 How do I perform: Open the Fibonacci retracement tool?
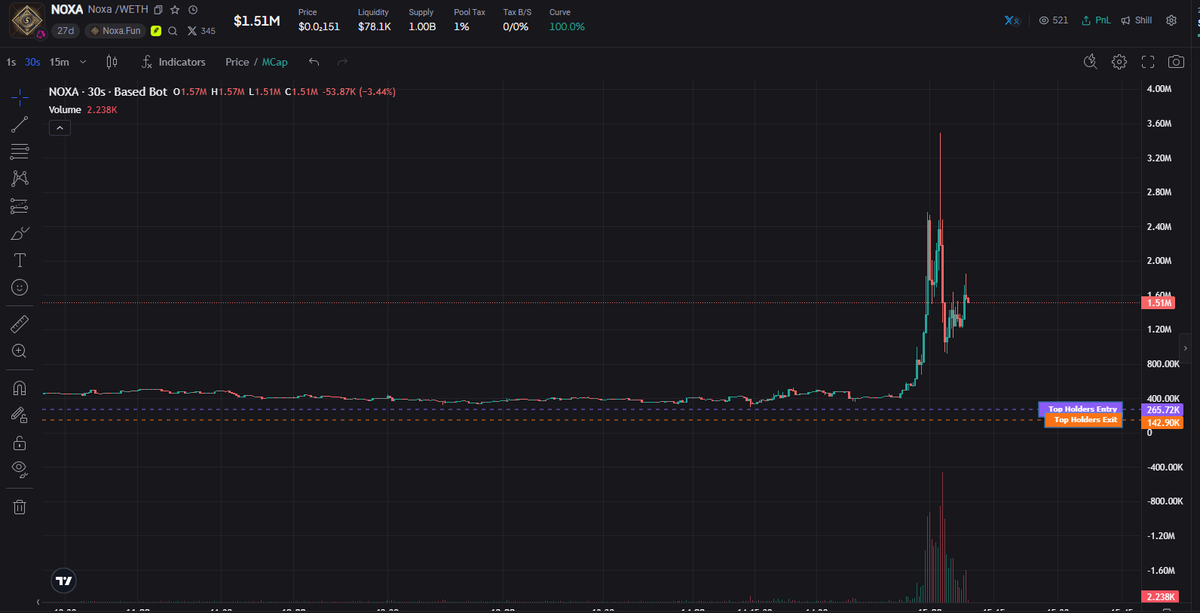[19, 152]
